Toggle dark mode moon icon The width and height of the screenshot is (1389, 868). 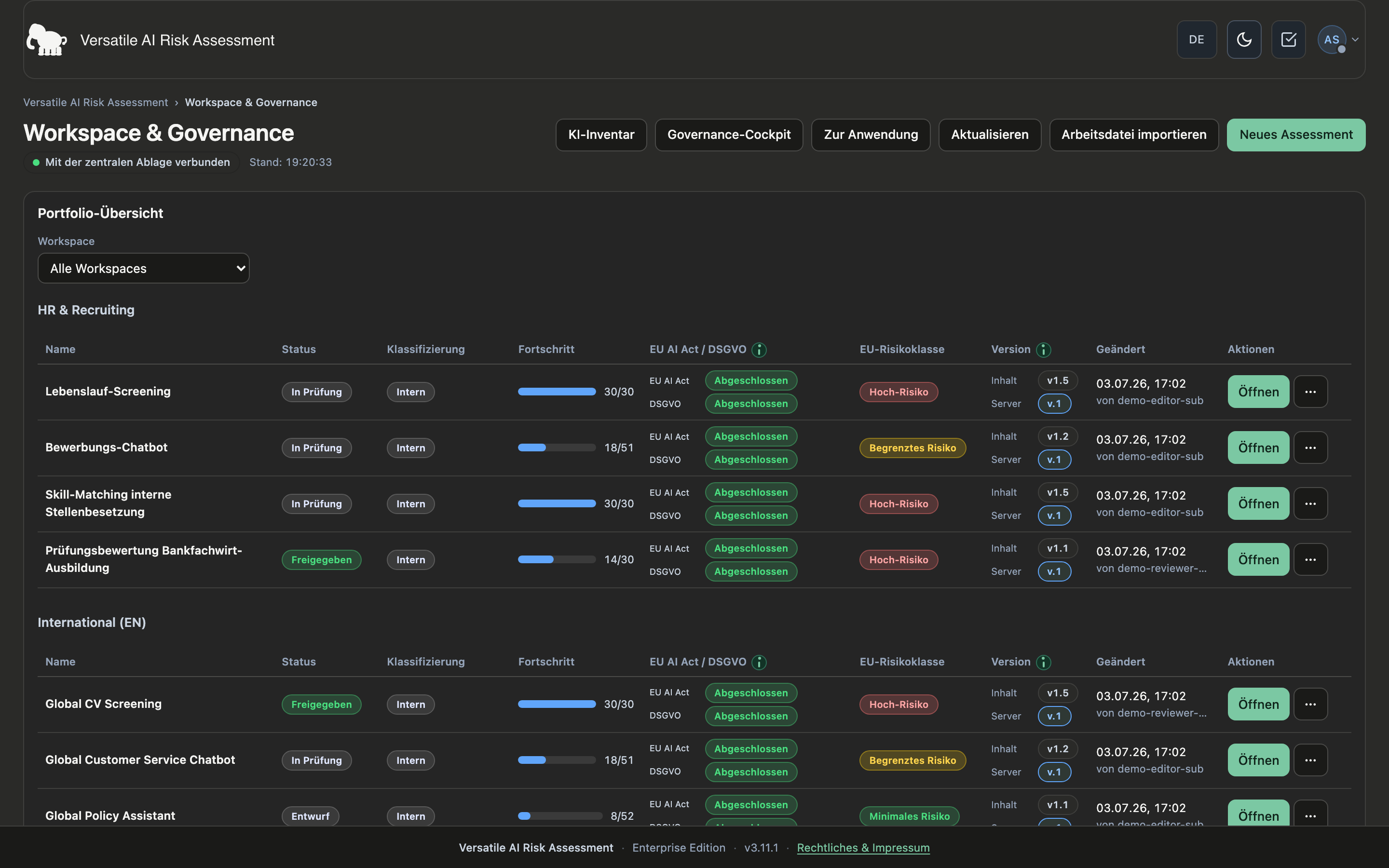[x=1244, y=40]
